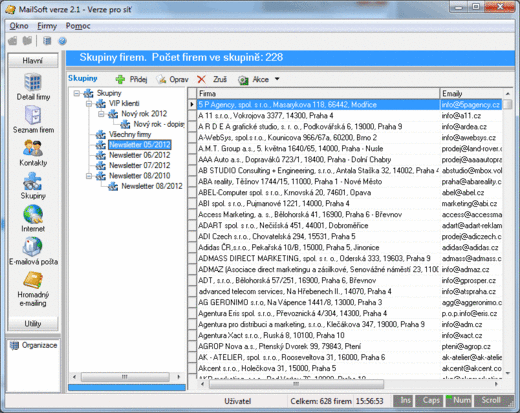Screen dimensions: 520x413
Task: Select Nový rok - dopis tree item
Action: (159, 124)
